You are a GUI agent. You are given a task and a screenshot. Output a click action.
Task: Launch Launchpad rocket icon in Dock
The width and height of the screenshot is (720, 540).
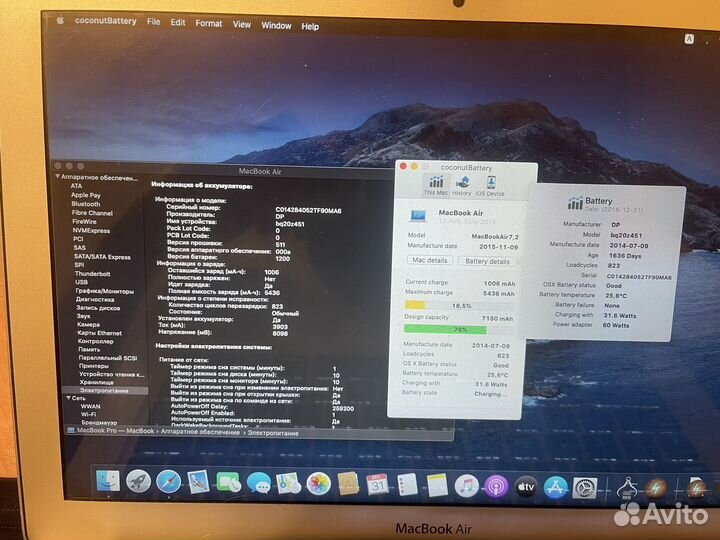point(138,481)
